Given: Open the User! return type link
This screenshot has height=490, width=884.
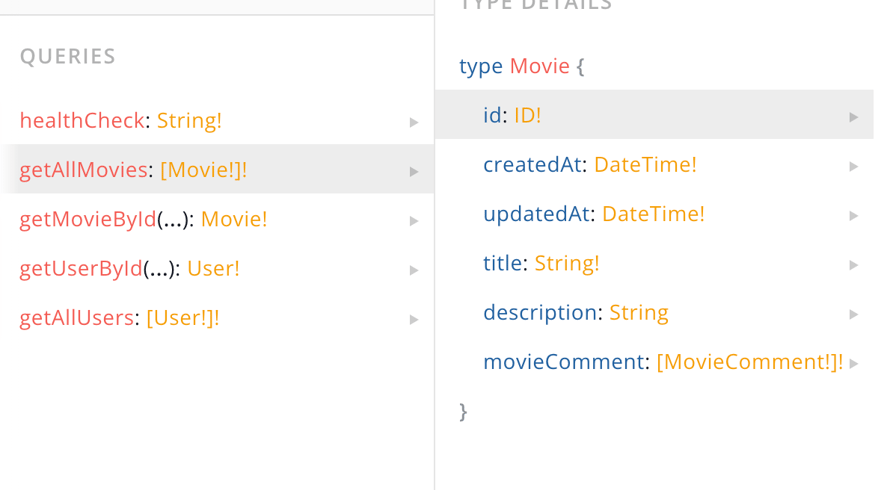Looking at the screenshot, I should pyautogui.click(x=213, y=268).
